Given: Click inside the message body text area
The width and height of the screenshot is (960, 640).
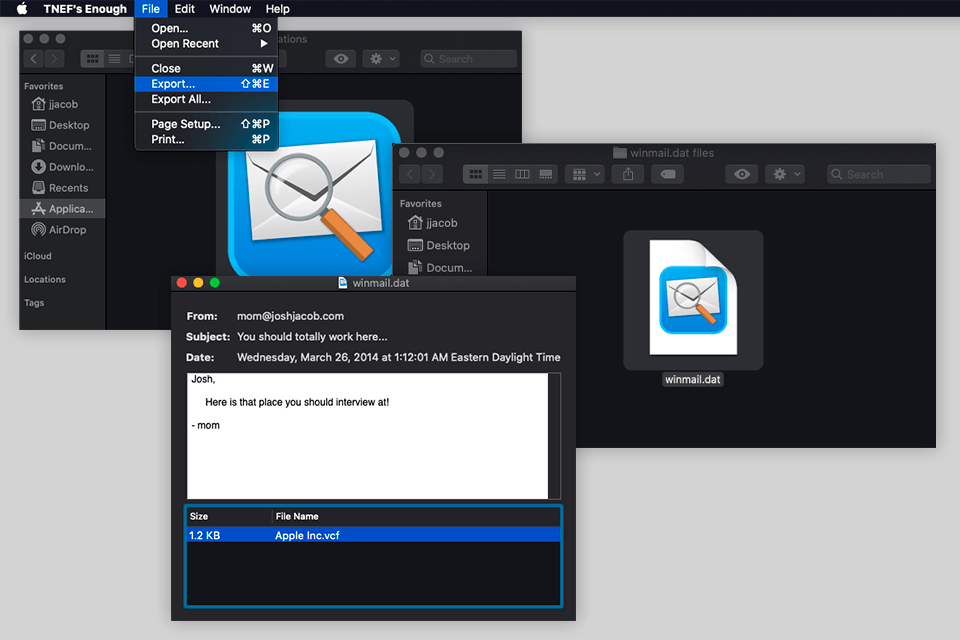Looking at the screenshot, I should click(x=367, y=435).
